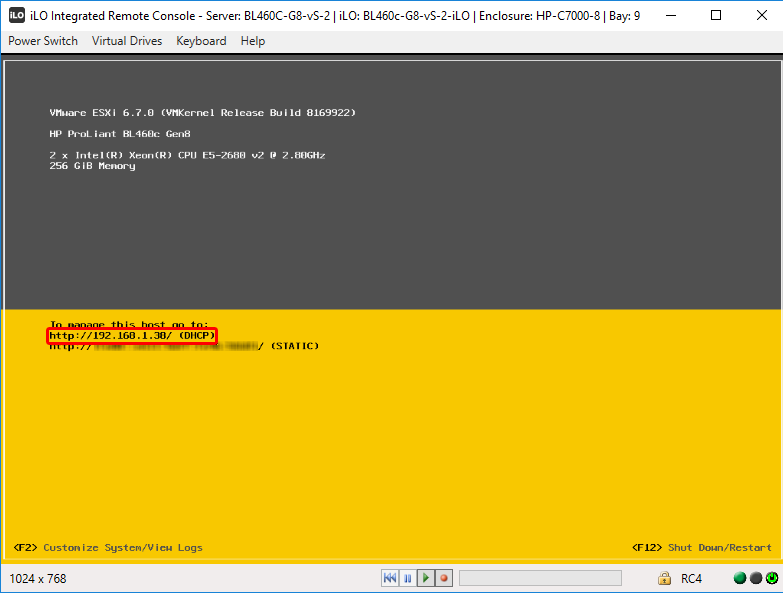This screenshot has height=593, width=783.
Task: Click the playback progress bar
Action: [x=540, y=578]
